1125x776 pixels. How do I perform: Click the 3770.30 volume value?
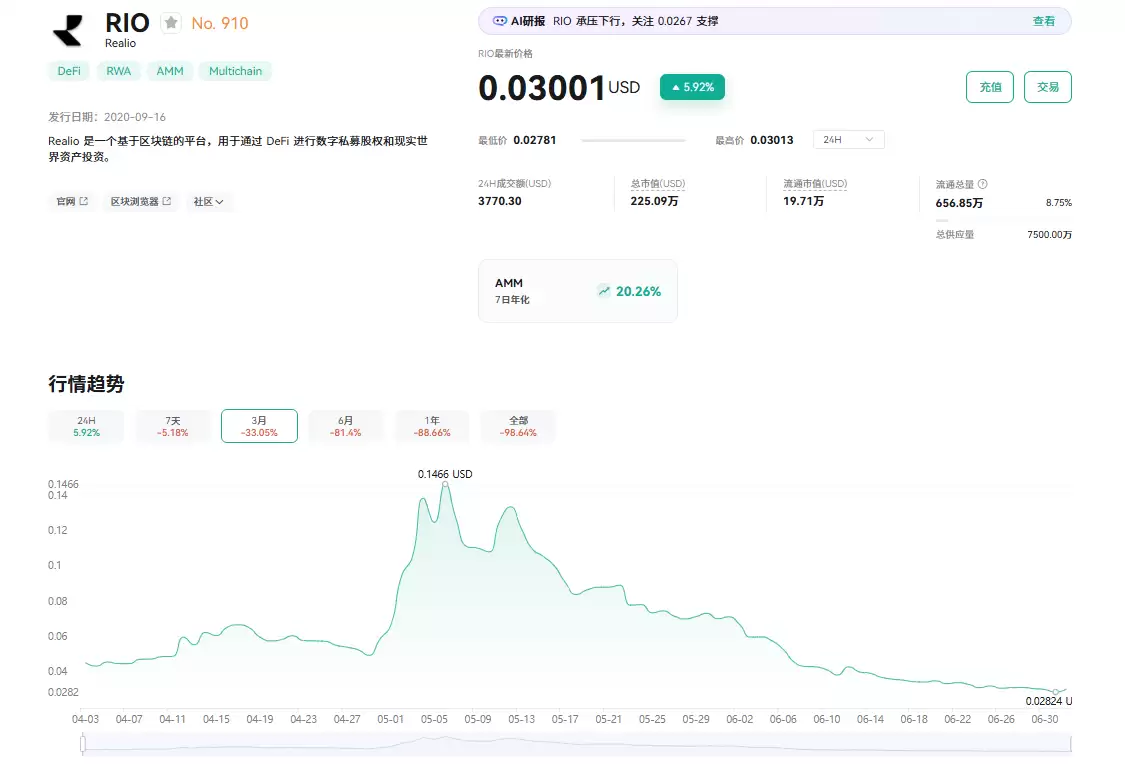500,201
